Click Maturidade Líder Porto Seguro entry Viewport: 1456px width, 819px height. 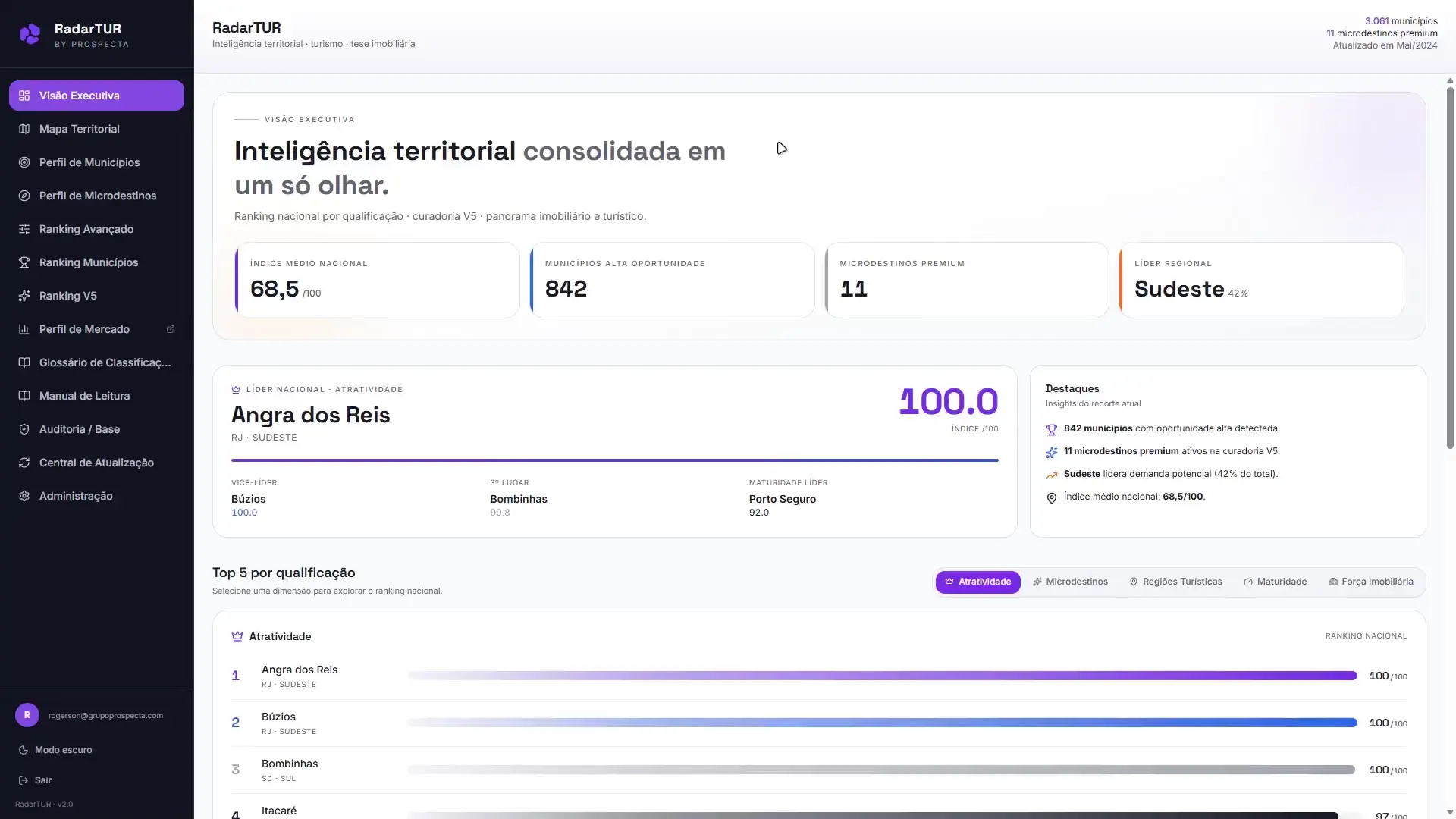pos(788,498)
